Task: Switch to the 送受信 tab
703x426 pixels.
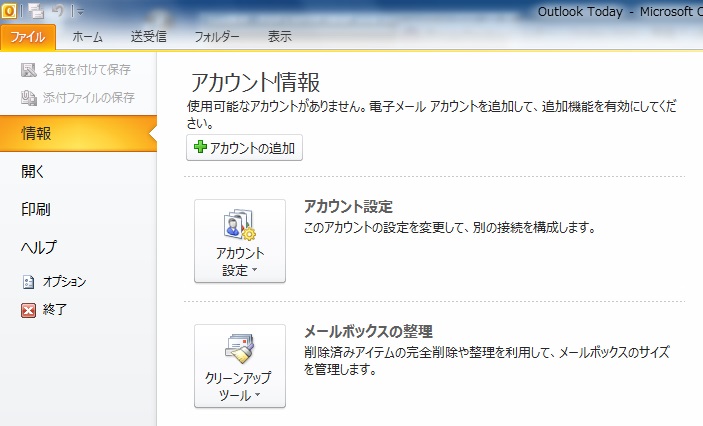Action: pyautogui.click(x=149, y=37)
